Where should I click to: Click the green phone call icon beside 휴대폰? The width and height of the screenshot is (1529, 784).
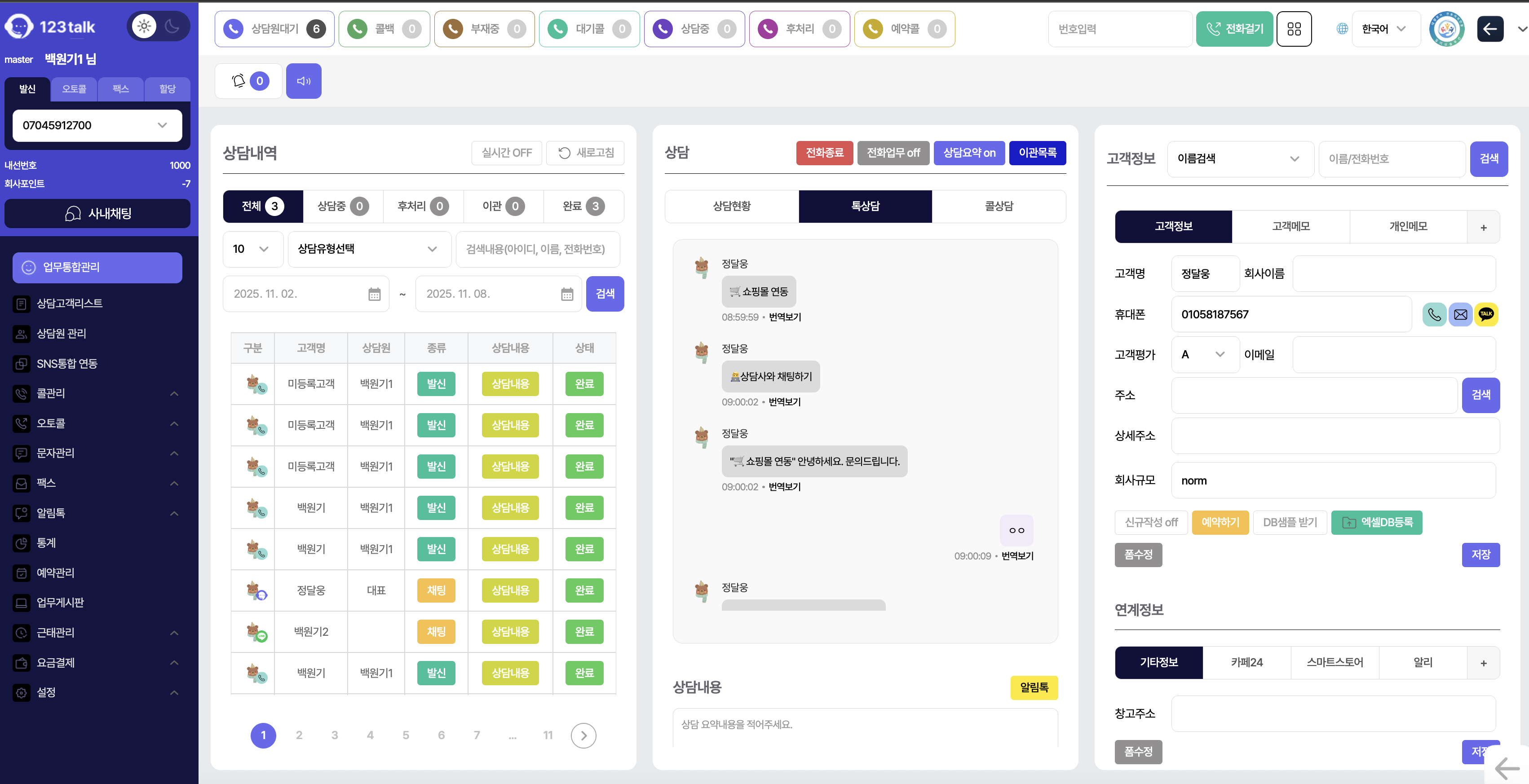pyautogui.click(x=1434, y=315)
